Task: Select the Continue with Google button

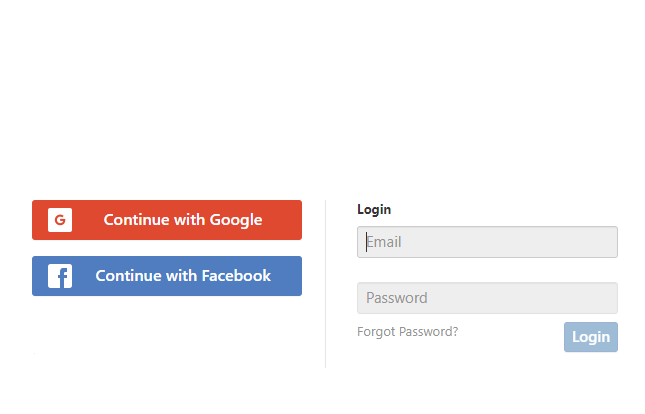Action: 167,220
